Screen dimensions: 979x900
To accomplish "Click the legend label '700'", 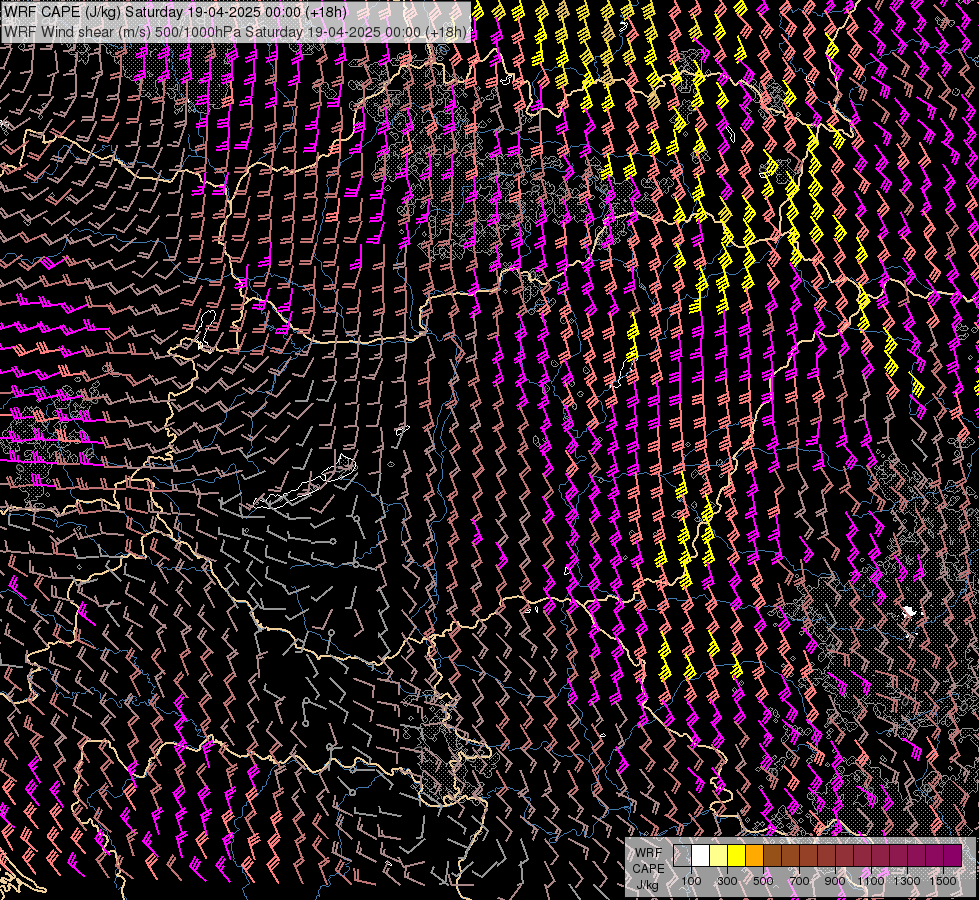I will click(x=799, y=881).
